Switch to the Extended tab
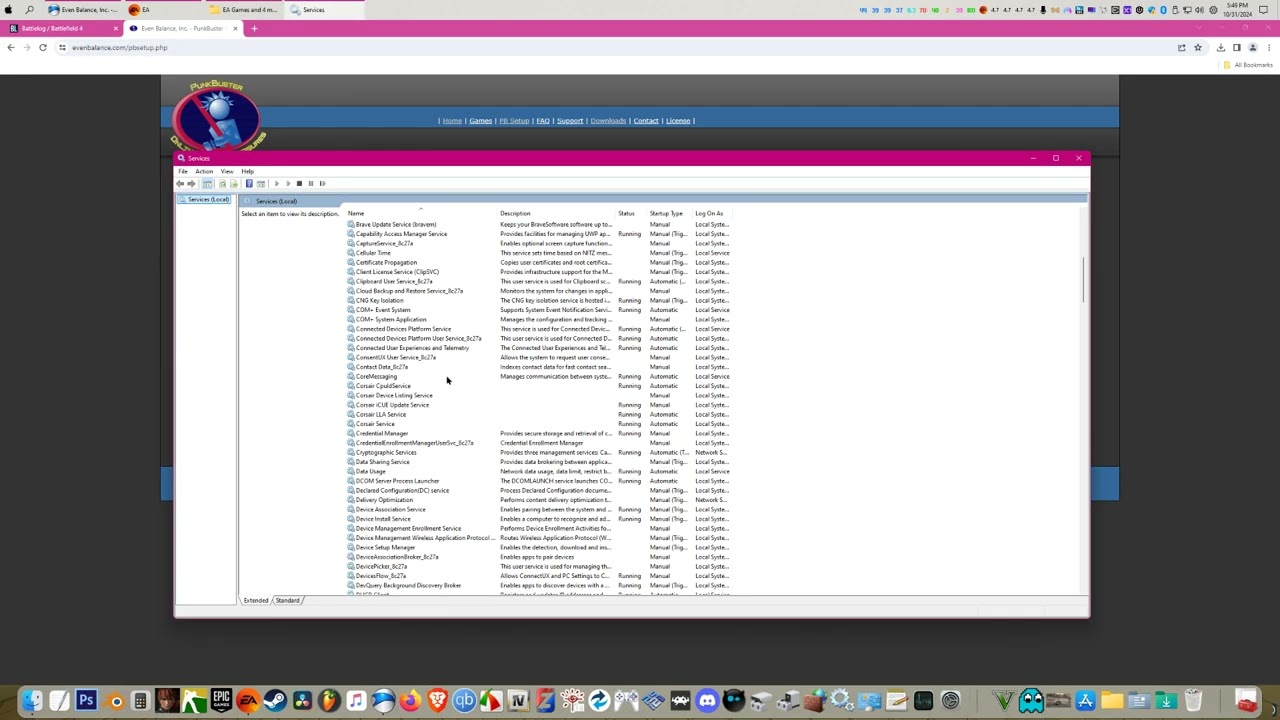Screen dimensions: 1280x720 pyautogui.click(x=256, y=601)
